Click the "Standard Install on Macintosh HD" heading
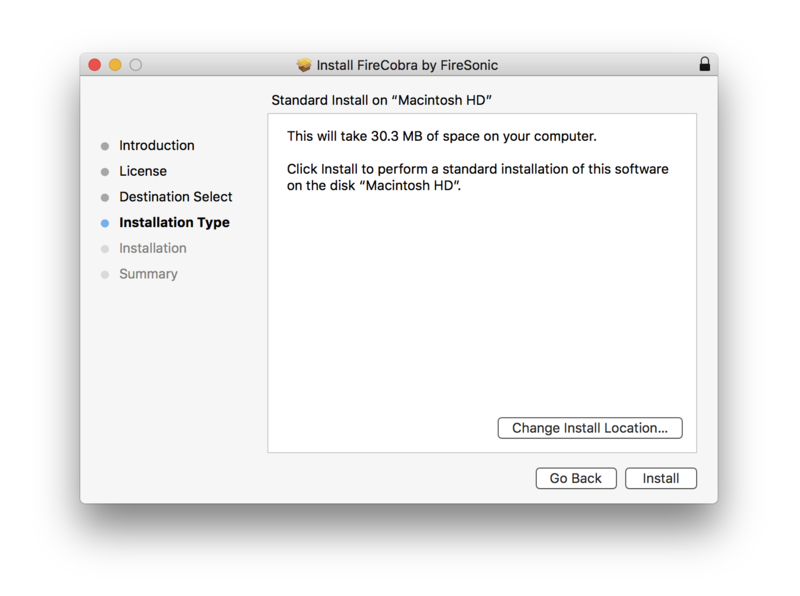Screen dimensions: 800x596 (x=383, y=101)
